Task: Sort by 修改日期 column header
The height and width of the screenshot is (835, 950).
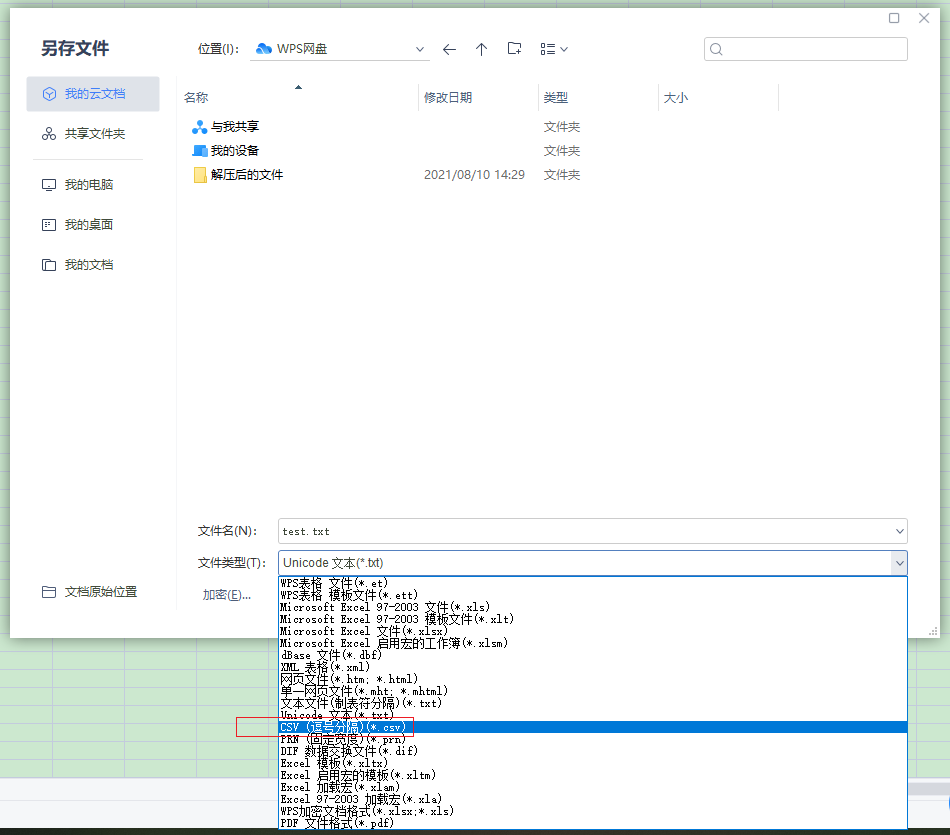Action: [x=448, y=98]
